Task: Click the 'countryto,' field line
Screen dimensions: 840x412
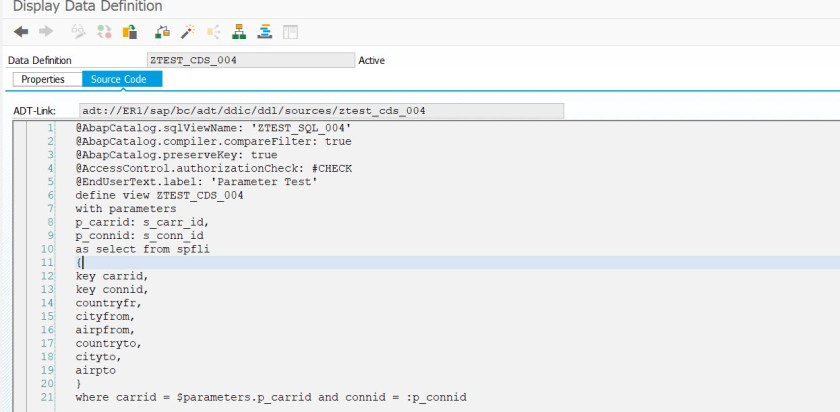Action: click(x=109, y=343)
